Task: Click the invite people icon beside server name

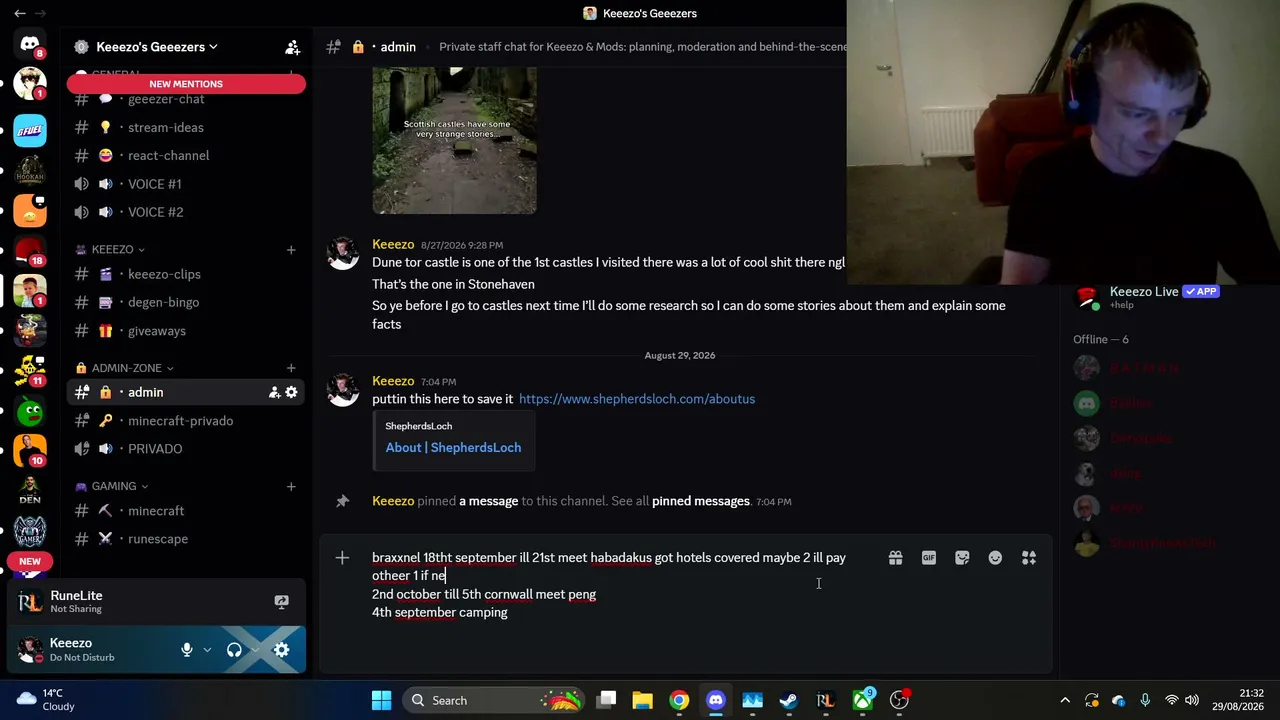Action: (x=292, y=47)
